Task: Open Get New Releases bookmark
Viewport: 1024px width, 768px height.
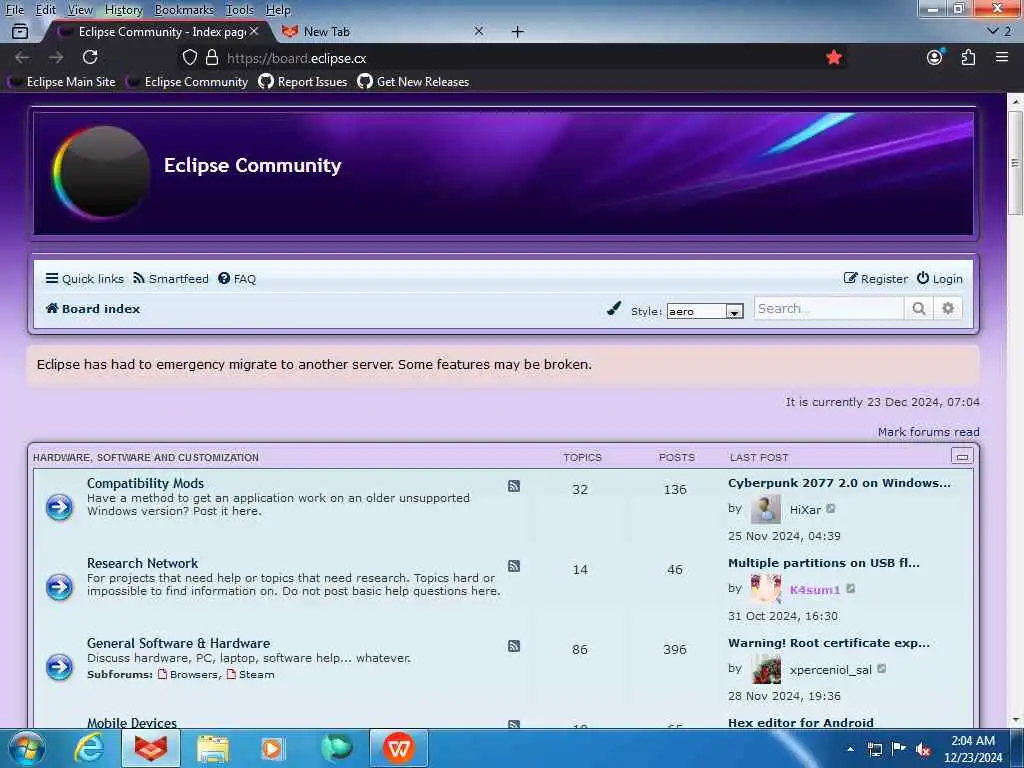Action: tap(413, 82)
